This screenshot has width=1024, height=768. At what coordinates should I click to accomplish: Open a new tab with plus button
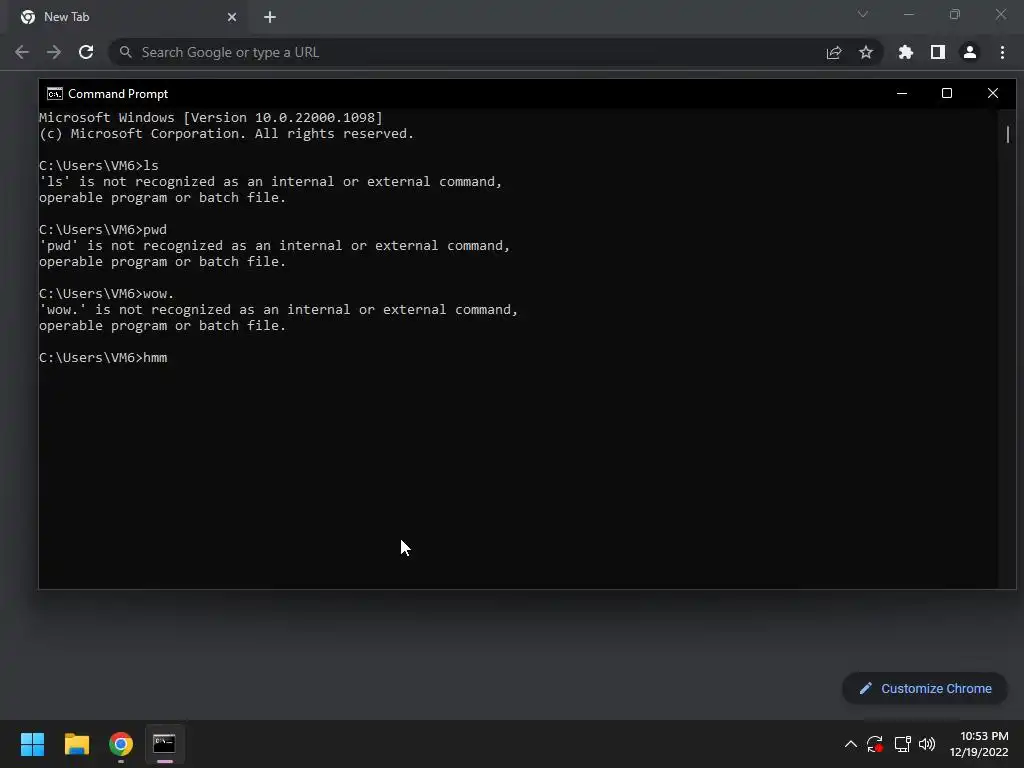click(x=270, y=17)
